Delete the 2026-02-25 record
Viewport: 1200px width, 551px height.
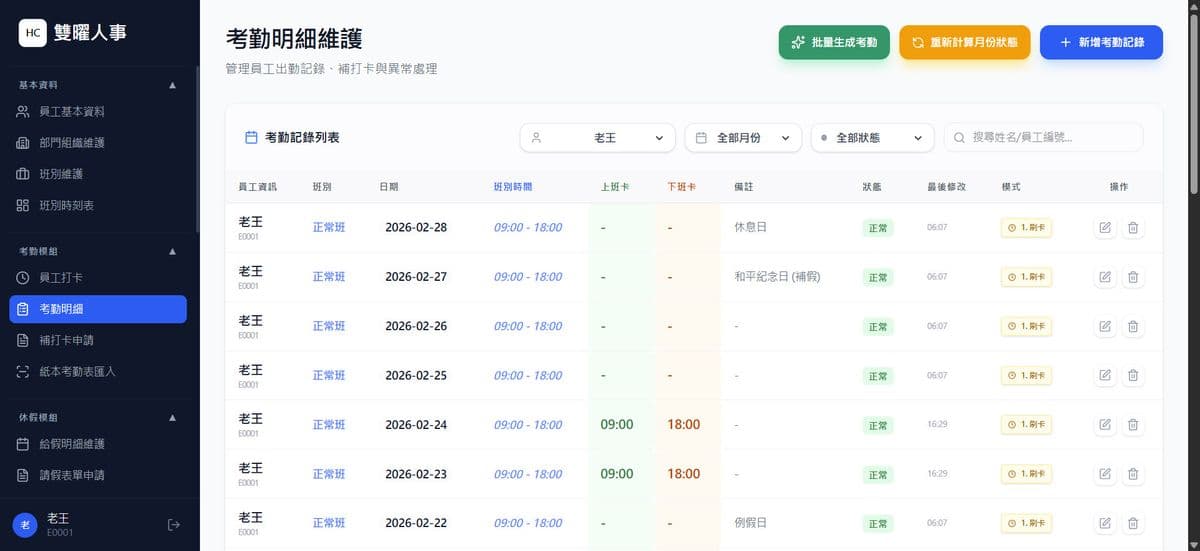click(x=1133, y=375)
